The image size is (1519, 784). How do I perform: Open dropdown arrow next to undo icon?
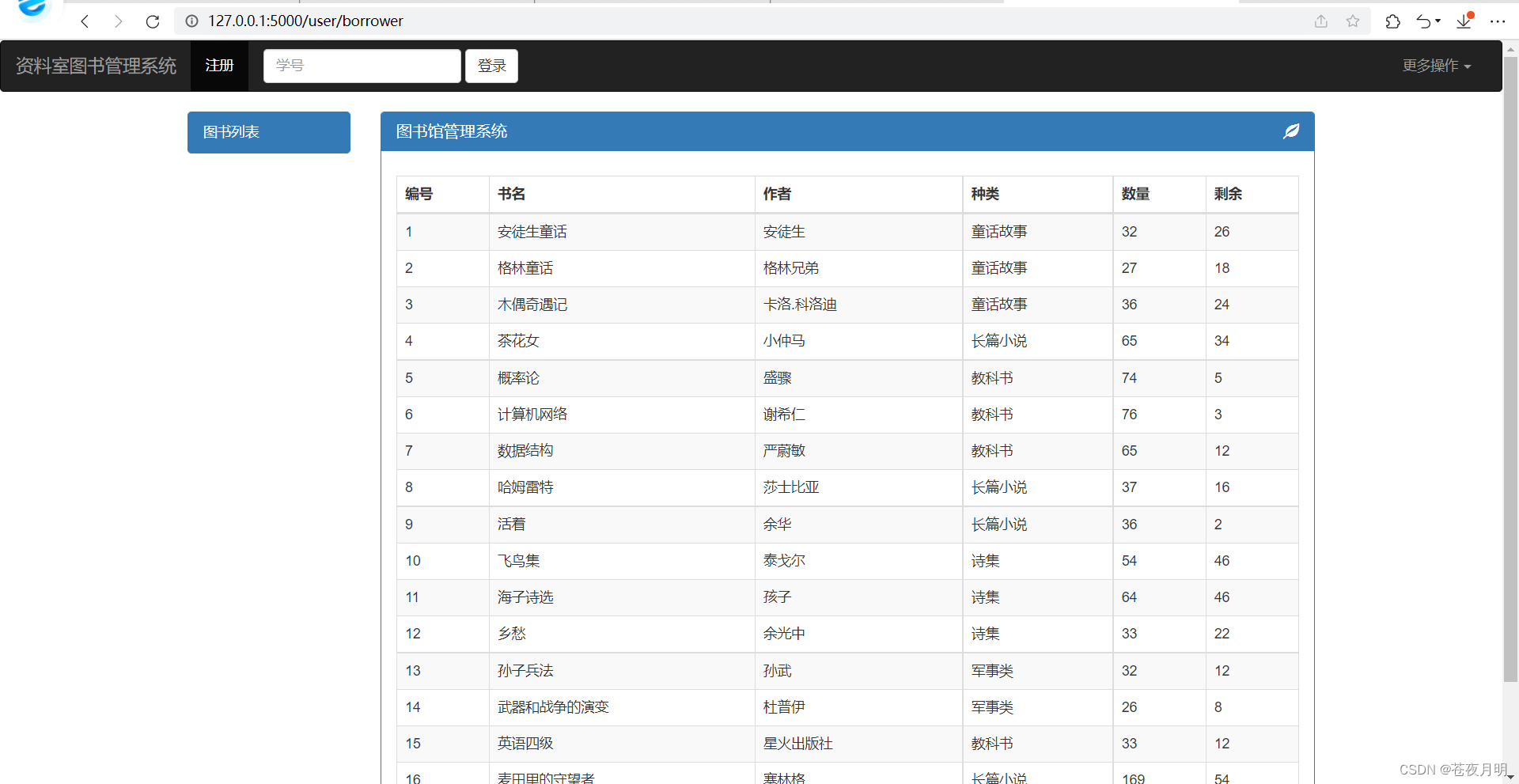(1438, 21)
